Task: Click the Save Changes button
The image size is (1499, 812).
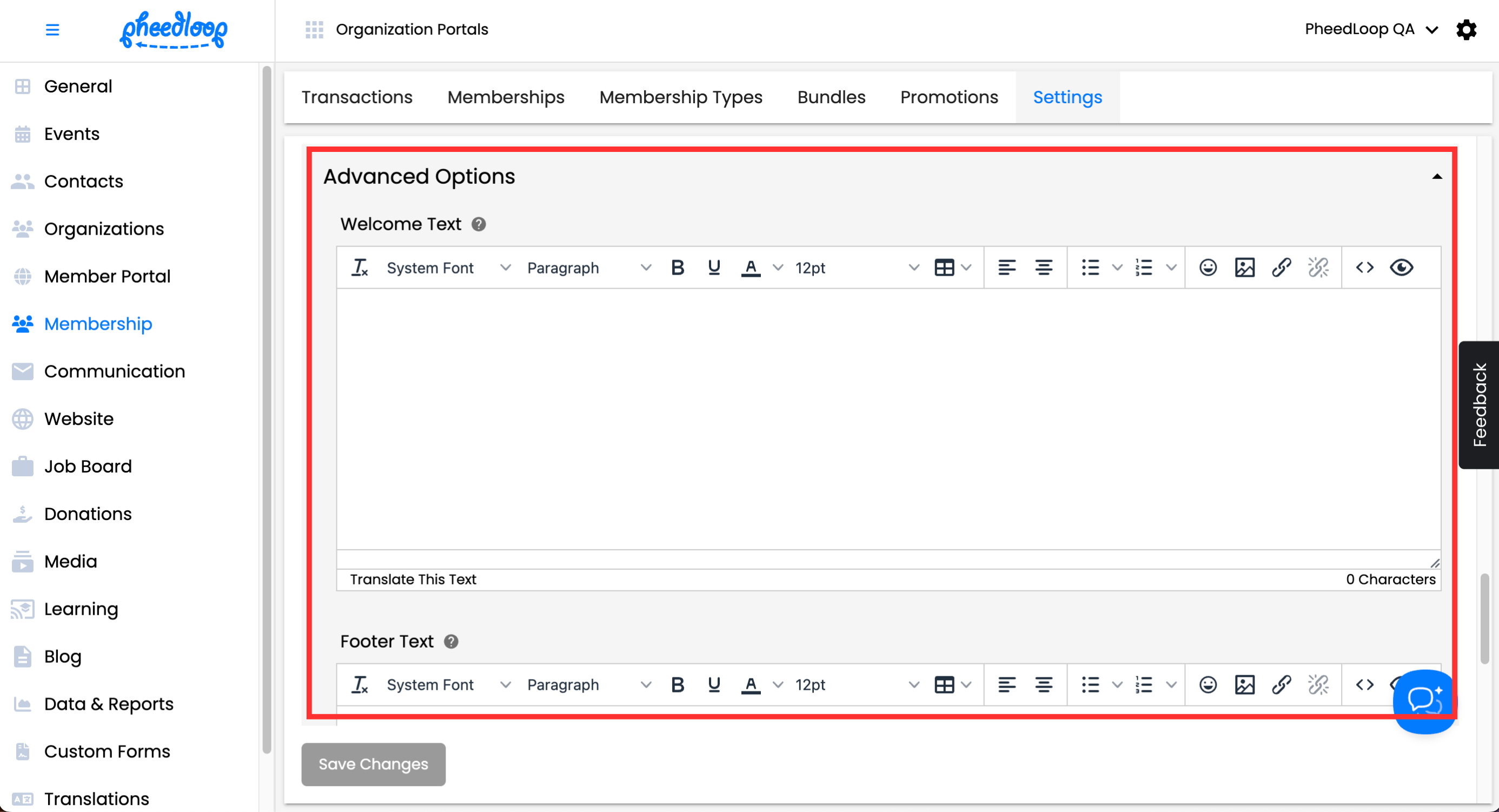Action: tap(373, 764)
